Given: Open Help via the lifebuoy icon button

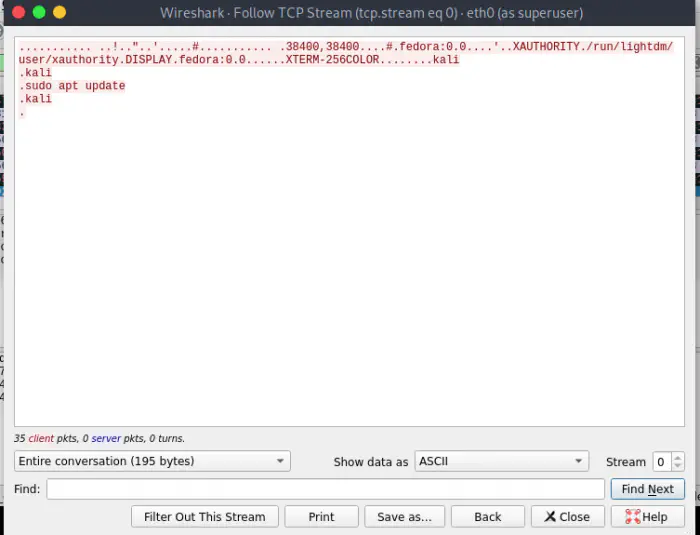Looking at the screenshot, I should [646, 517].
